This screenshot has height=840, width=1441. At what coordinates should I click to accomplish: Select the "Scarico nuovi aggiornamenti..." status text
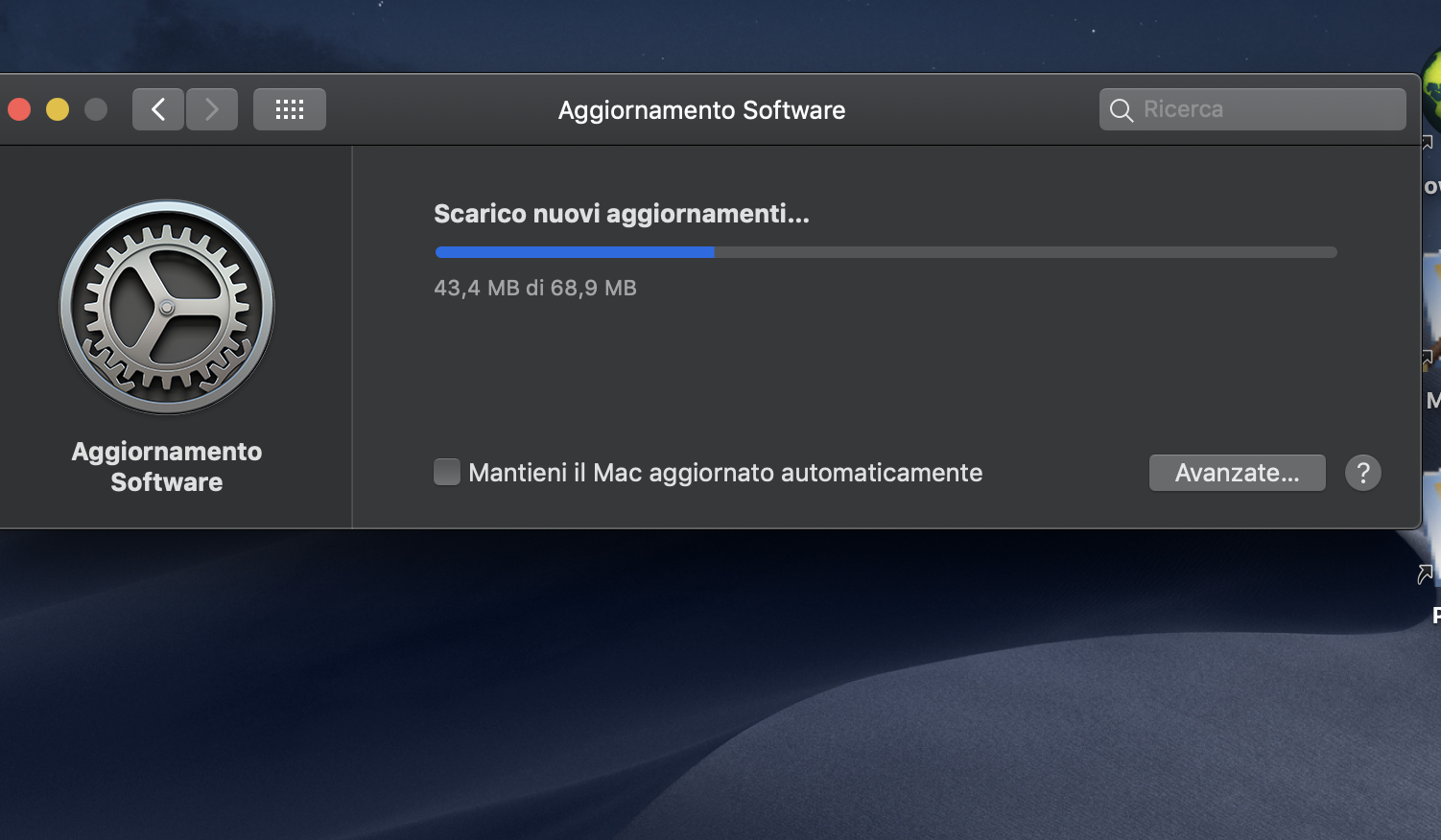coord(622,214)
